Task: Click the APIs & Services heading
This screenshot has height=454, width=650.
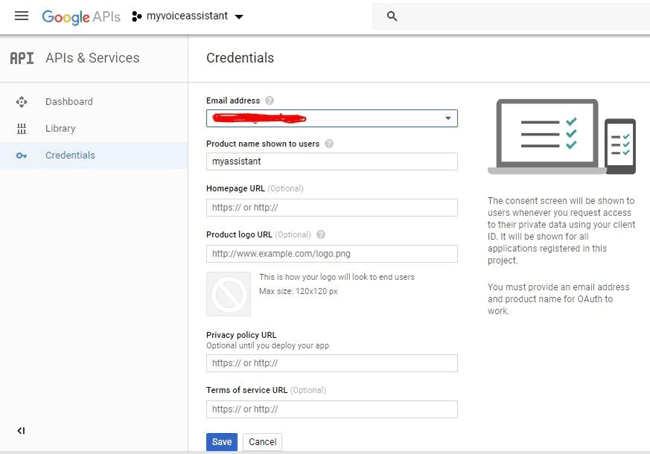Action: click(x=92, y=58)
